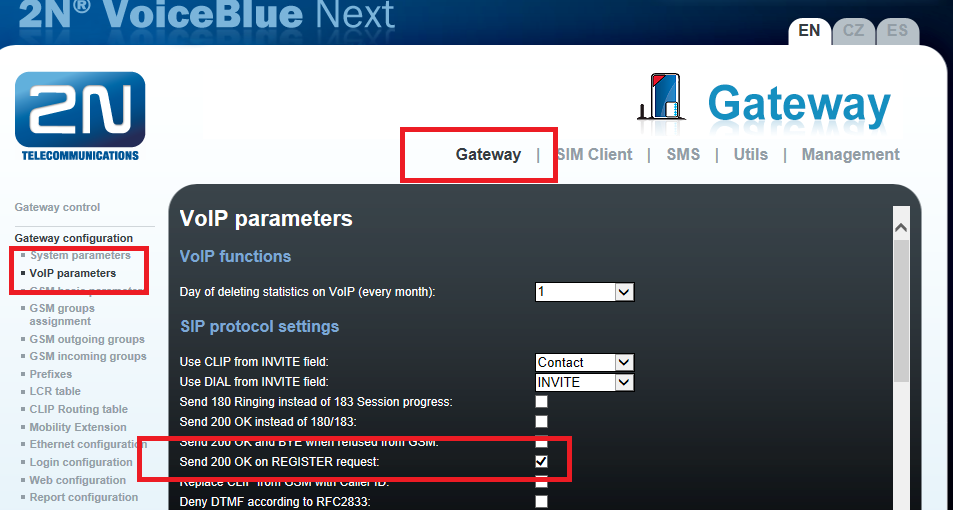Go to the Utils menu

tap(750, 154)
